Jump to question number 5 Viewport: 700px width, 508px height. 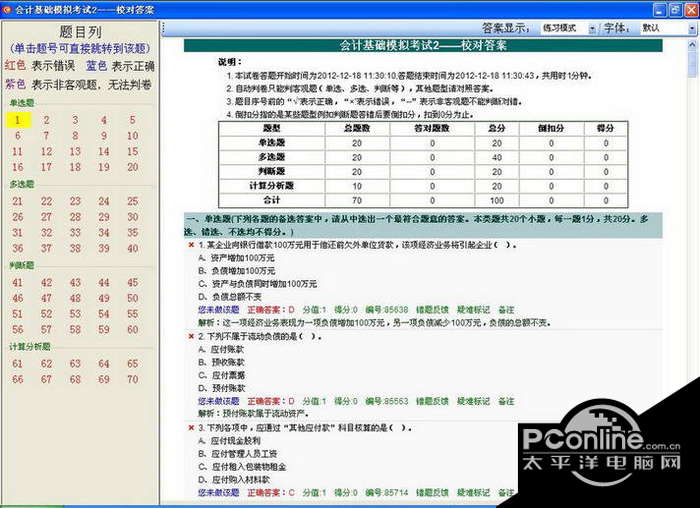133,120
